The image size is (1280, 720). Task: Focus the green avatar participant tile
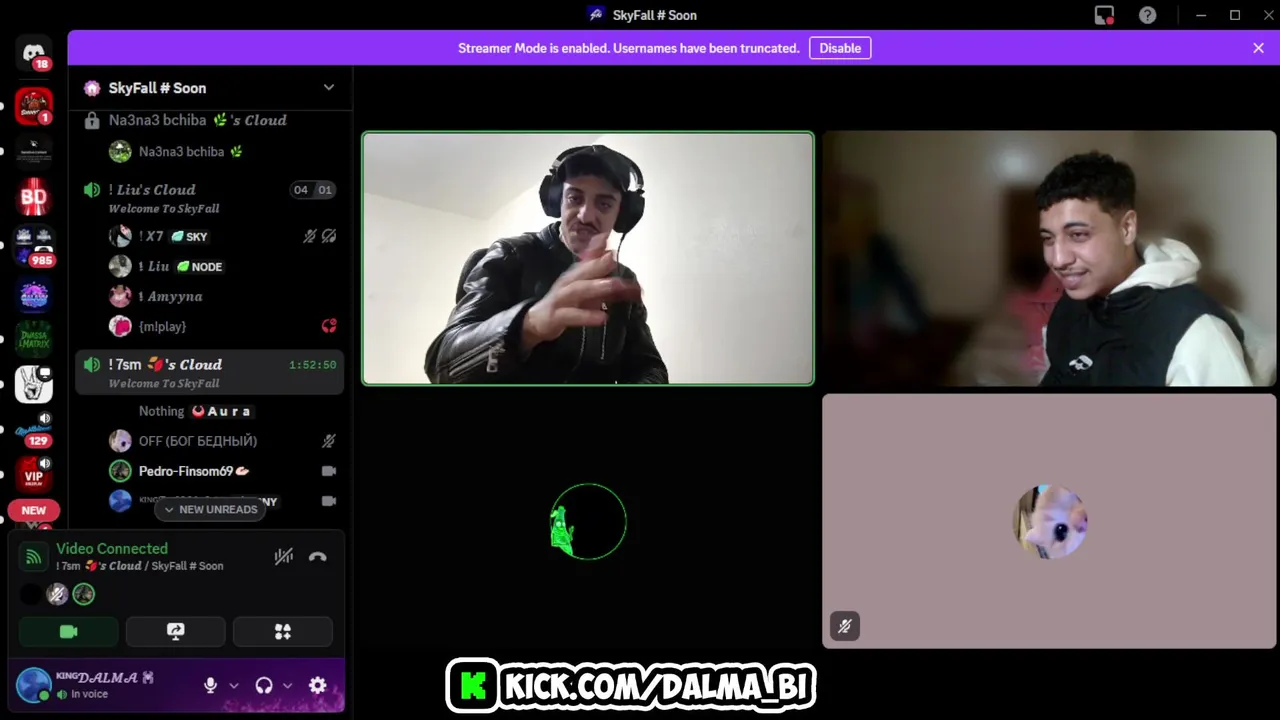(x=588, y=521)
